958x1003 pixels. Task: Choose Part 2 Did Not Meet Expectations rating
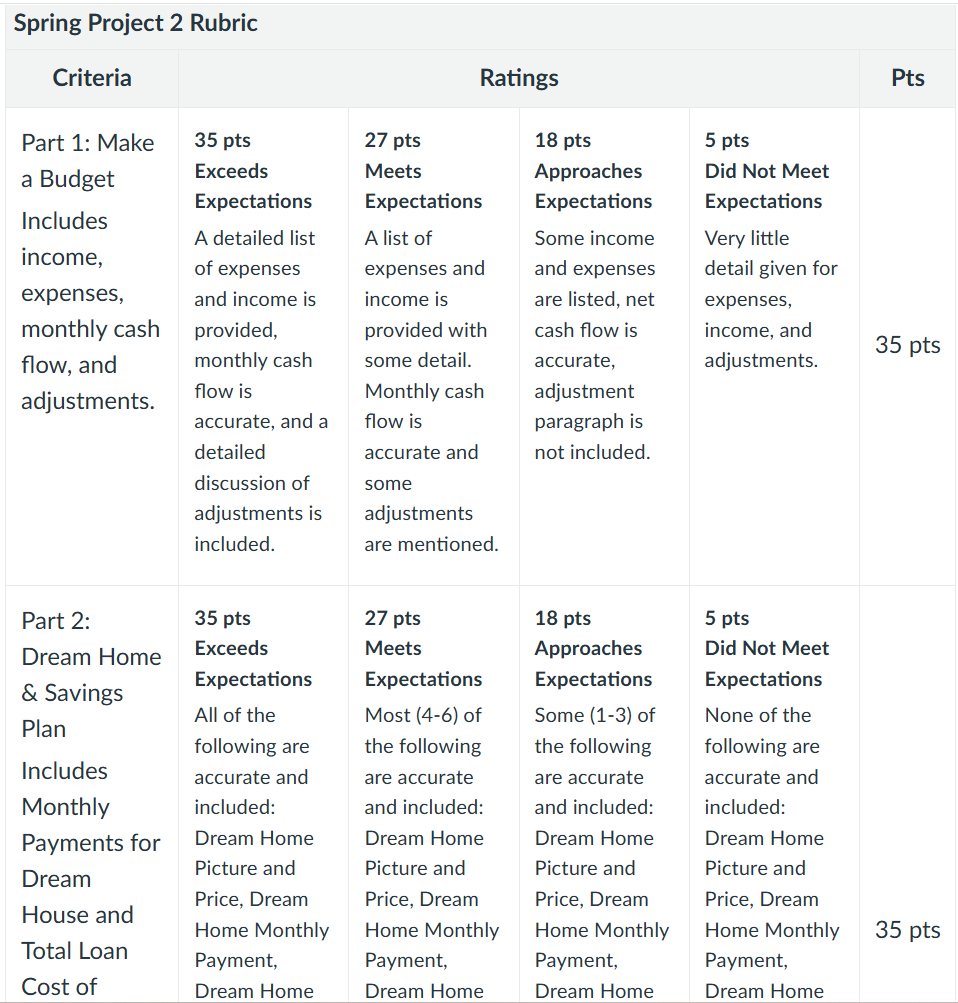pyautogui.click(x=774, y=794)
